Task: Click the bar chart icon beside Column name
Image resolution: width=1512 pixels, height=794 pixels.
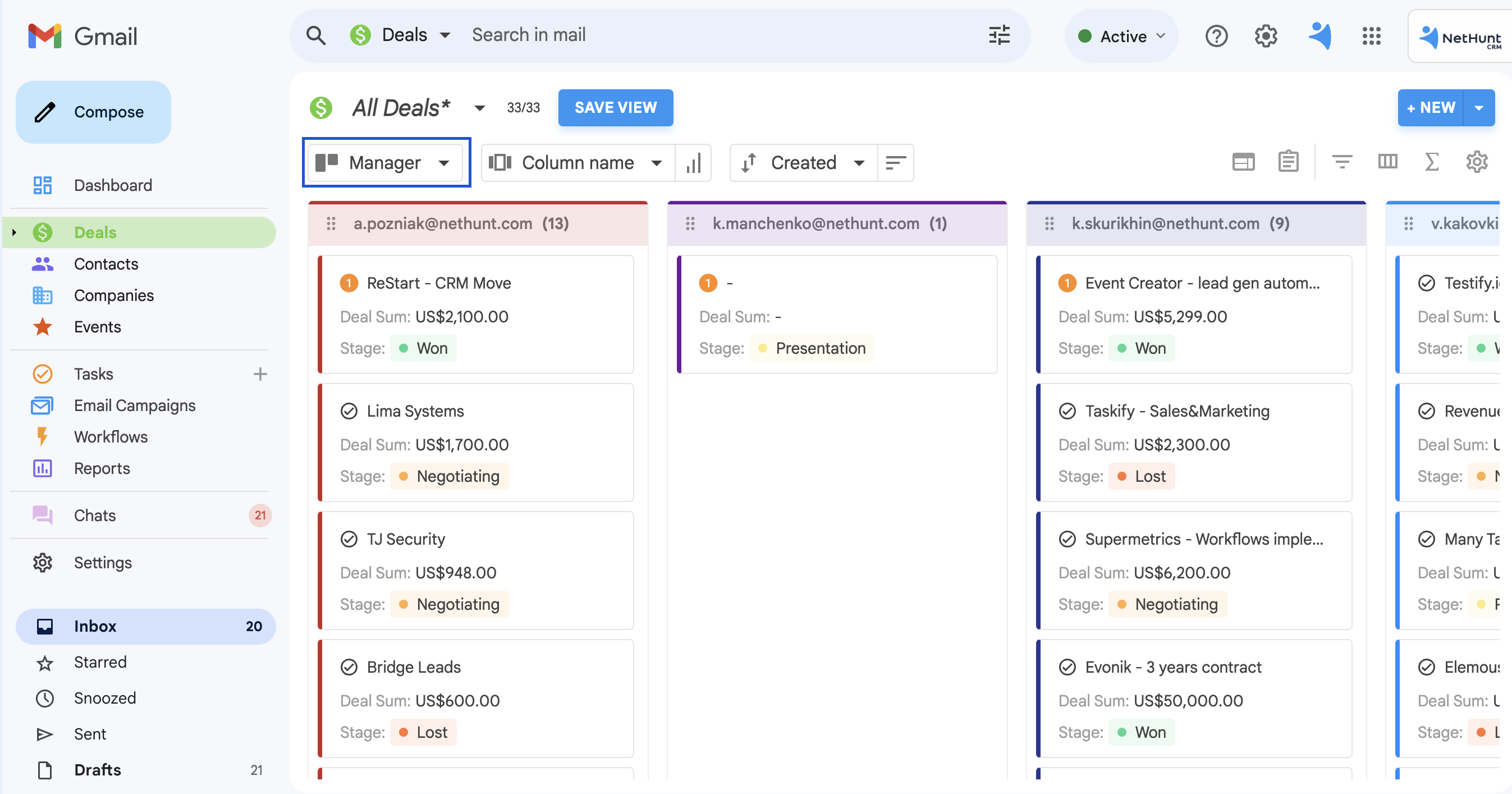Action: 693,163
